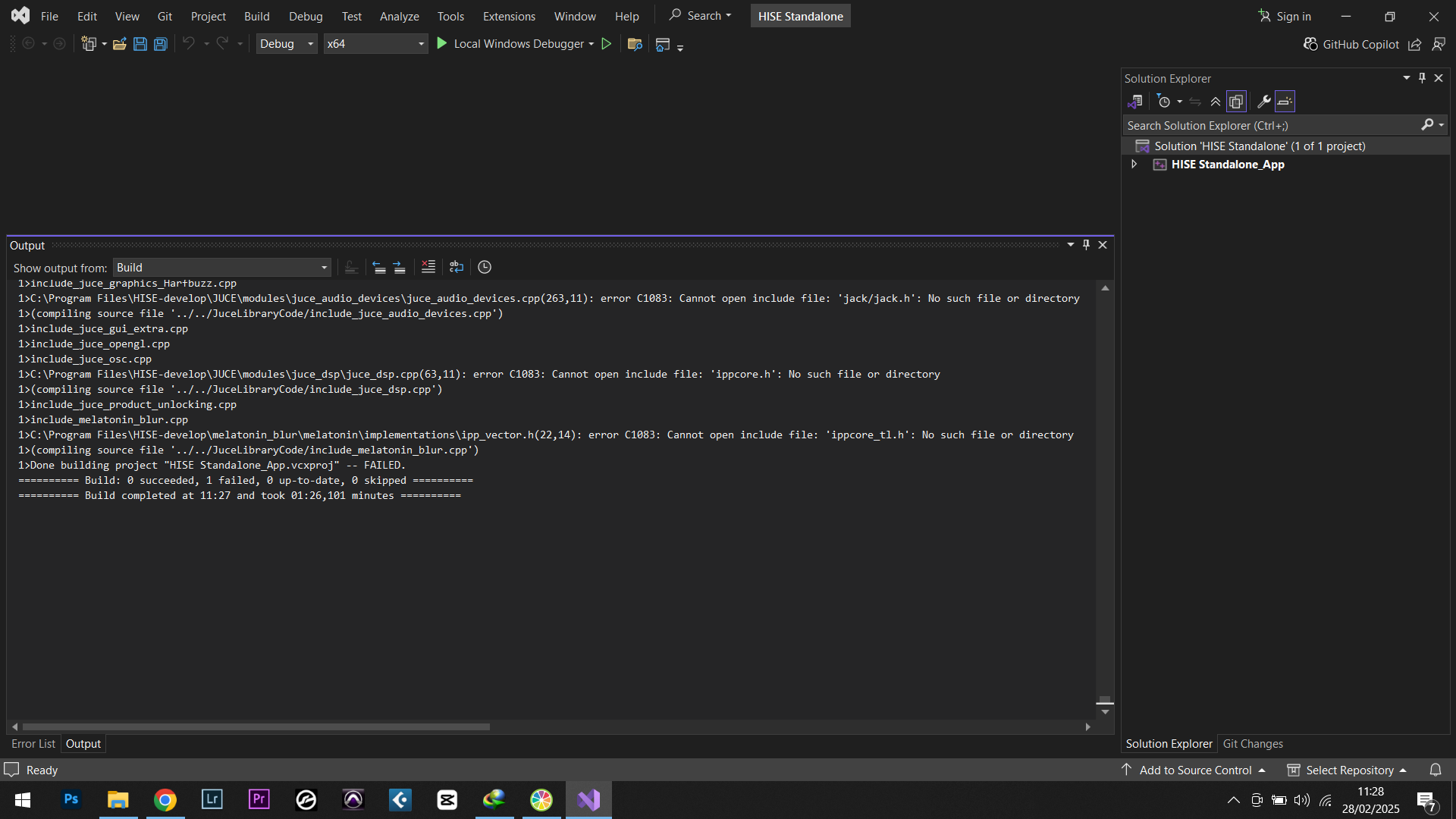Screen dimensions: 1456x819
Task: Open the Debug configuration dropdown
Action: coord(287,44)
